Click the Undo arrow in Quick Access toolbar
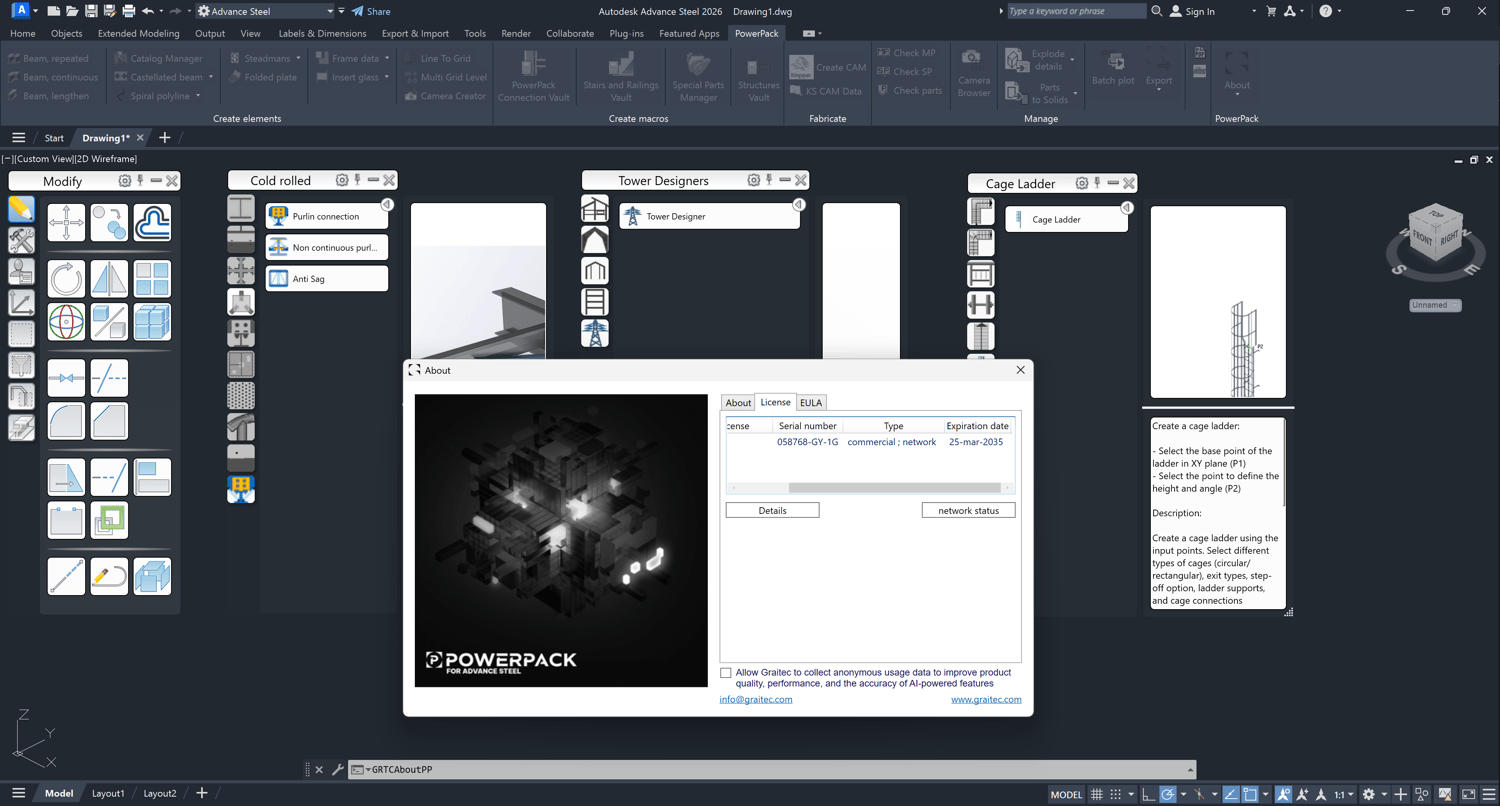Image resolution: width=1500 pixels, height=806 pixels. 148,11
